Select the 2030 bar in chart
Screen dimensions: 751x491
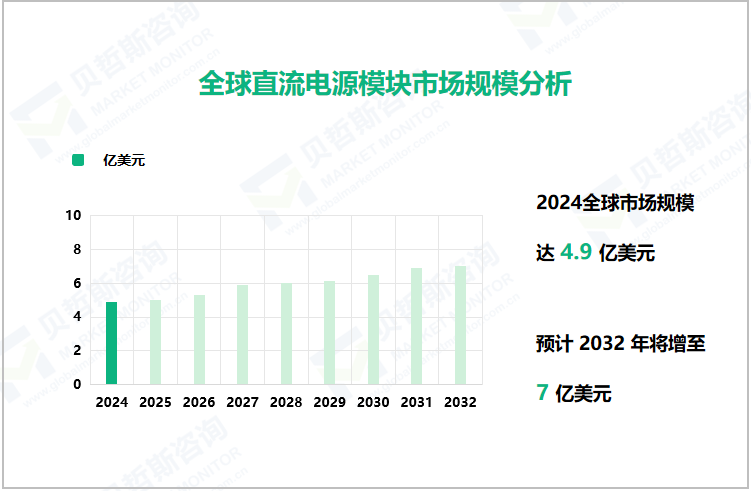tap(373, 330)
